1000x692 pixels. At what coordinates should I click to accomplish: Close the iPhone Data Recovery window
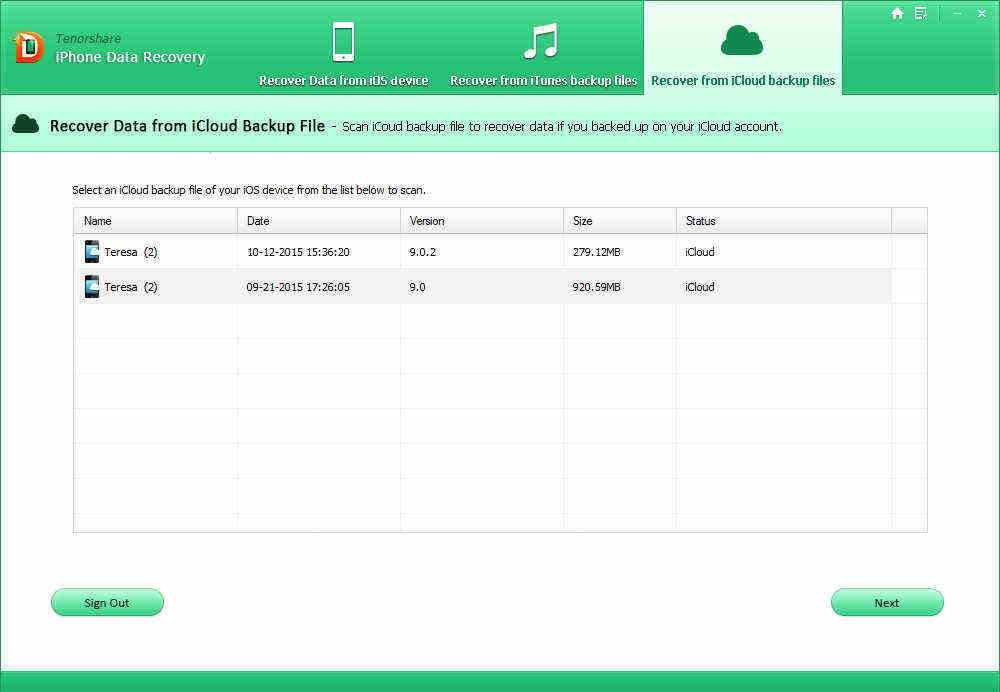(x=982, y=13)
